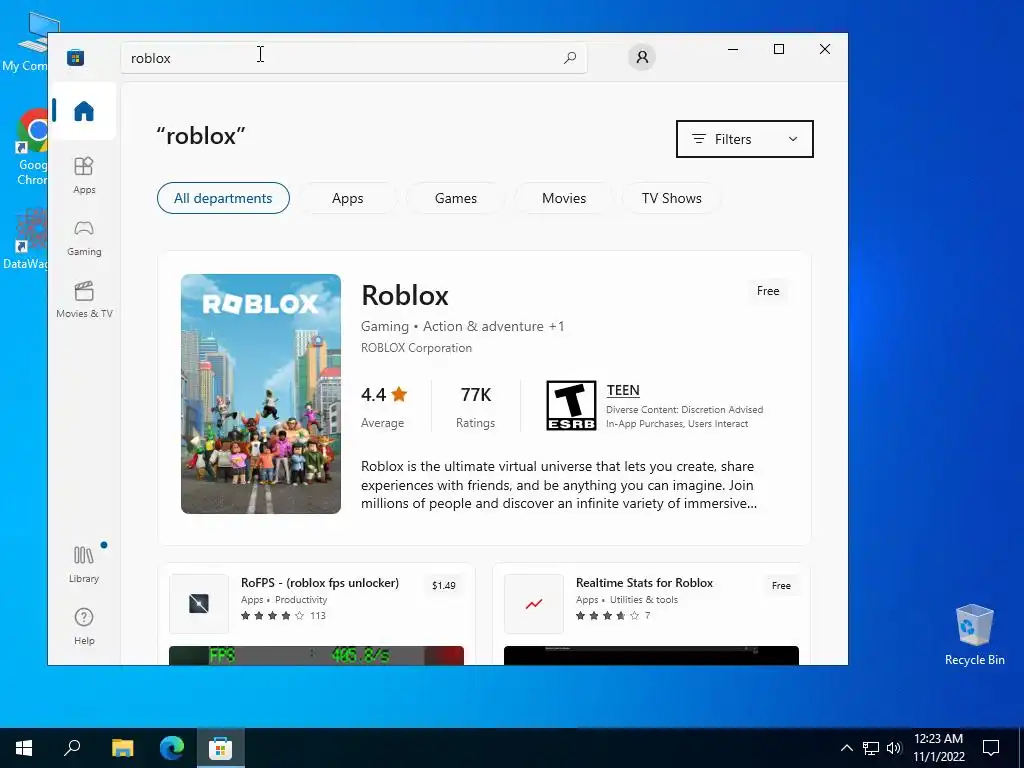Click the RoFPS $1.49 price button
The width and height of the screenshot is (1024, 768).
(x=443, y=586)
